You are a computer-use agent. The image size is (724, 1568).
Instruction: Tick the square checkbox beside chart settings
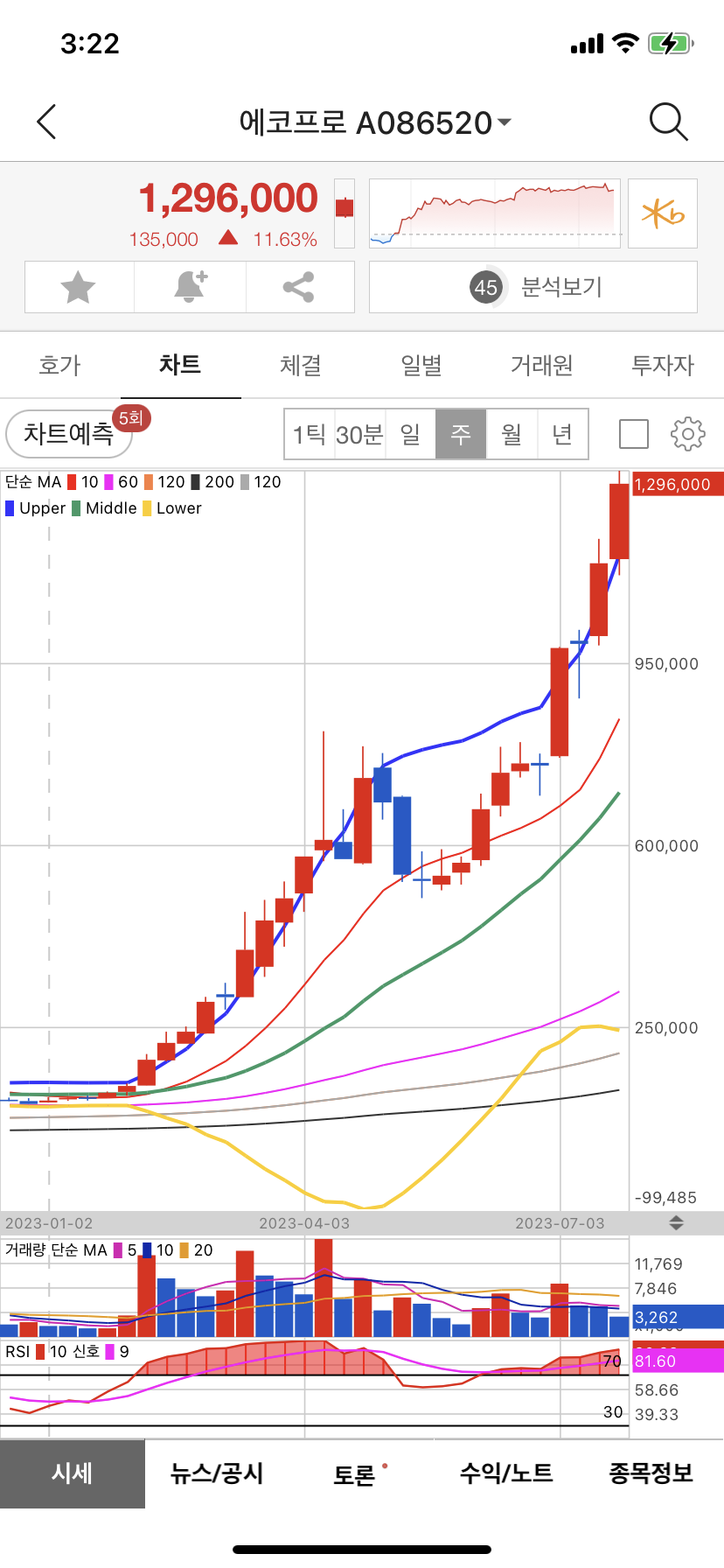tap(634, 434)
